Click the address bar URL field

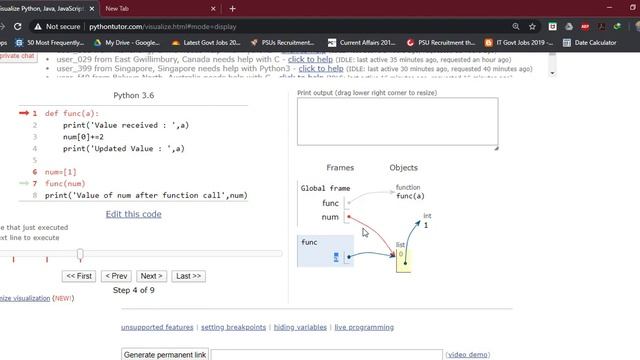[x=286, y=27]
